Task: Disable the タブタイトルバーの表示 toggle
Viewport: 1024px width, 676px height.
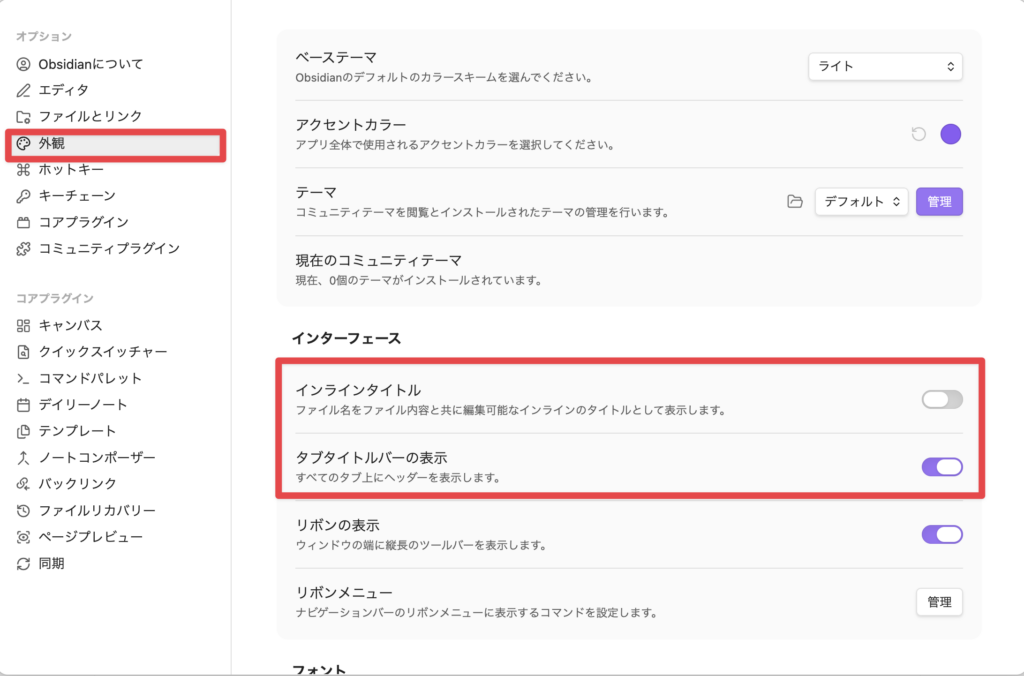Action: tap(942, 466)
